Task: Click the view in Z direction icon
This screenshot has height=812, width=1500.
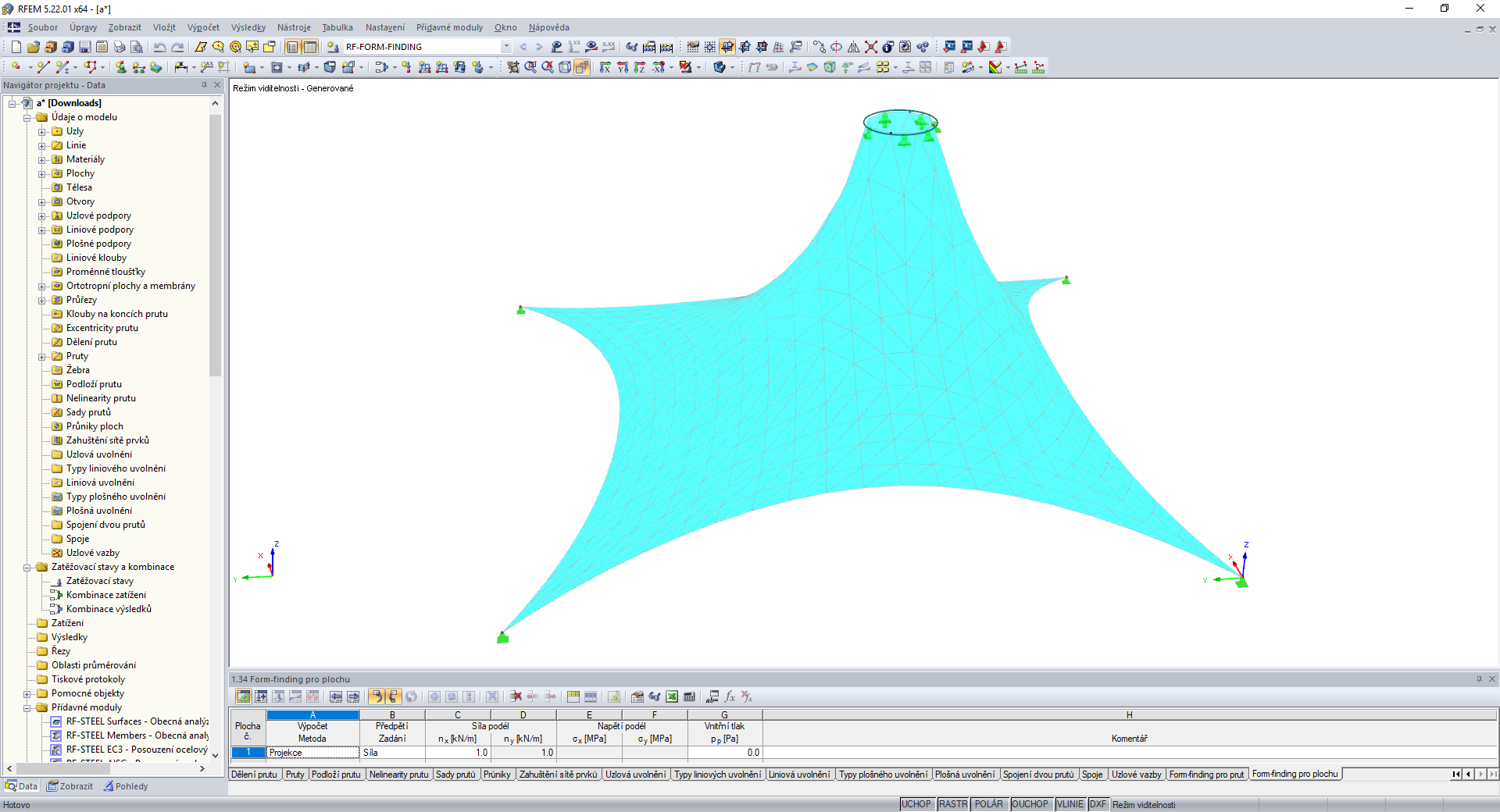Action: coord(640,67)
